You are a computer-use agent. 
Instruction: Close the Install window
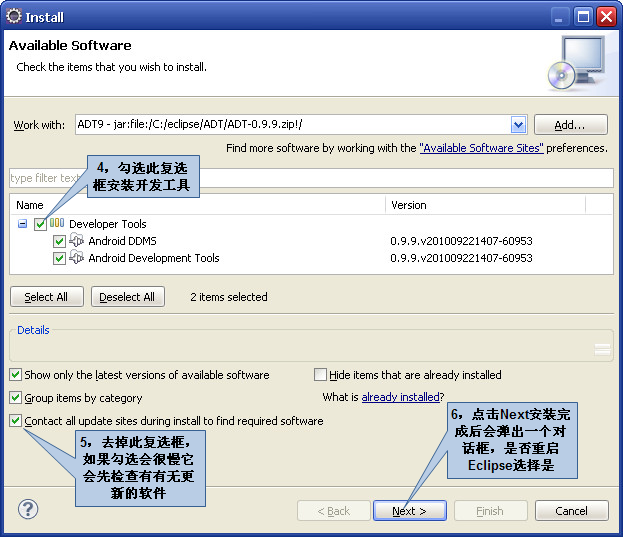coord(606,17)
